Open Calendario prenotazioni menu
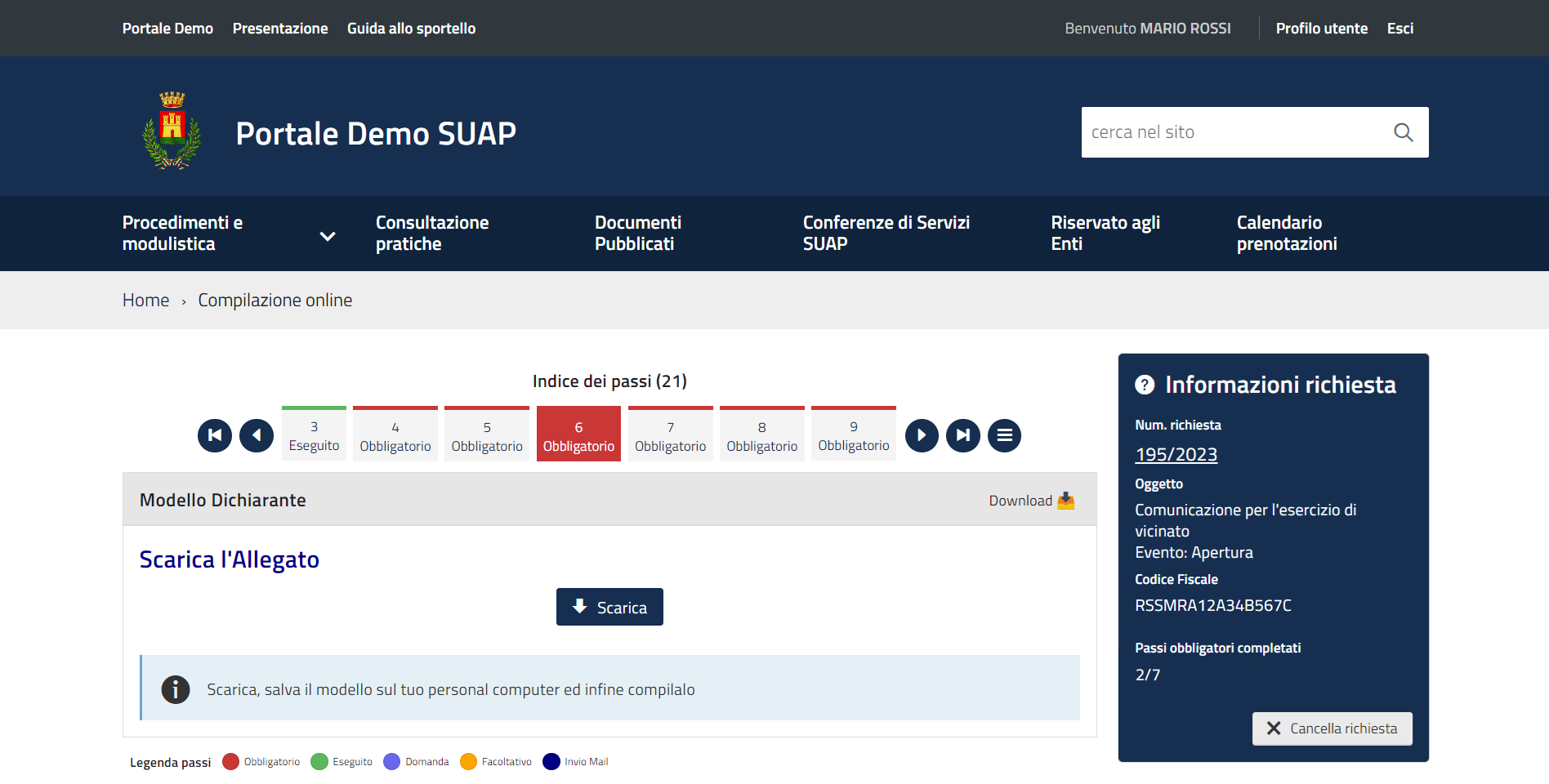 pyautogui.click(x=1286, y=234)
